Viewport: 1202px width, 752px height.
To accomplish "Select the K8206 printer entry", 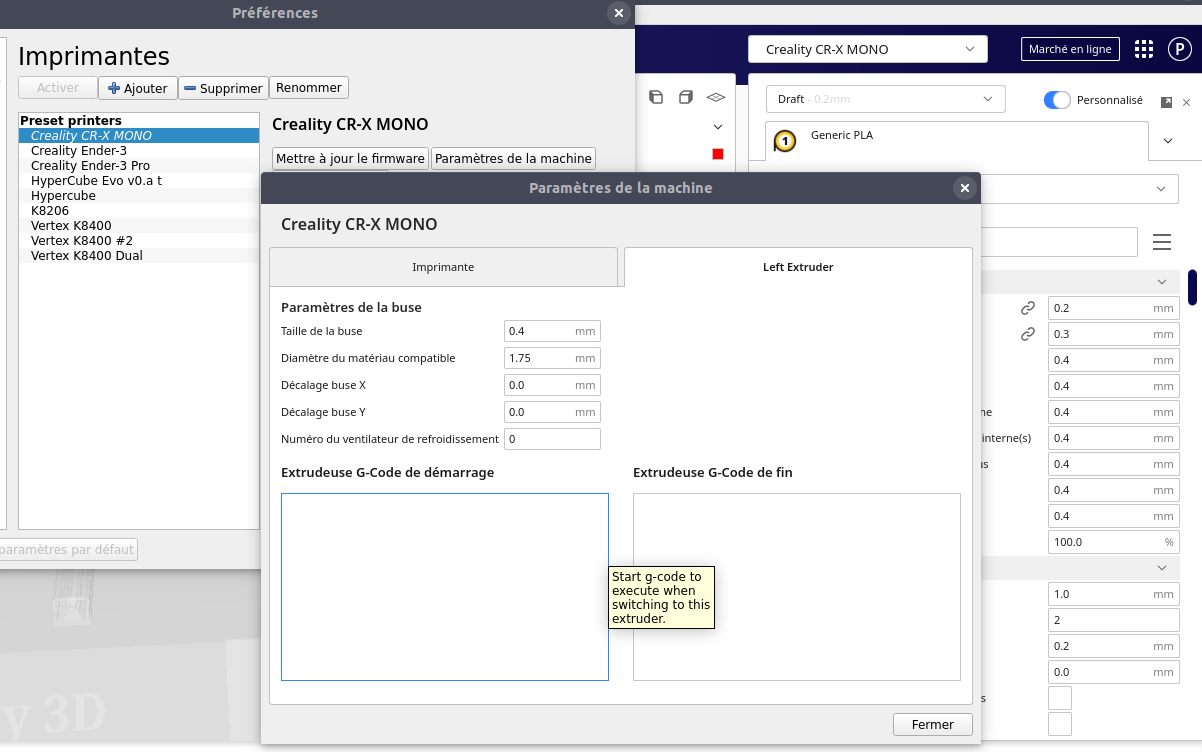I will tap(139, 210).
